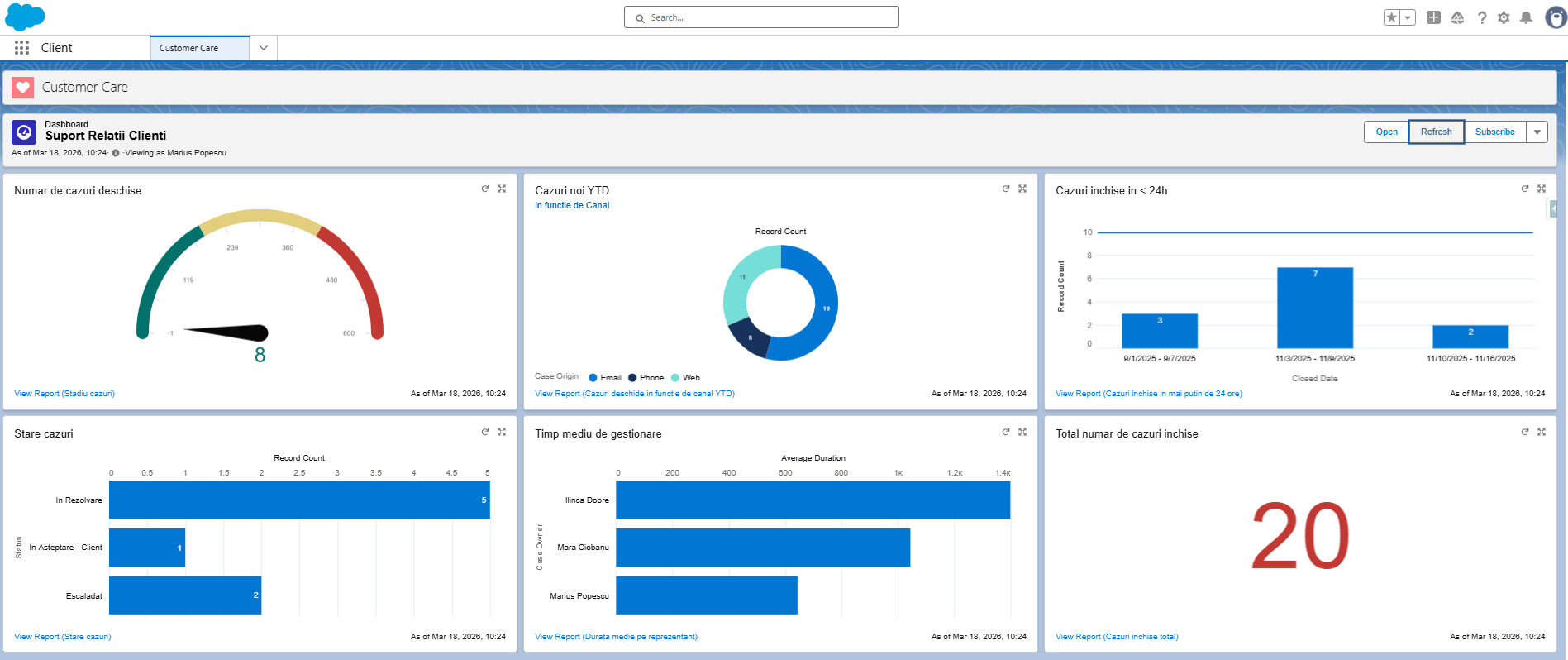This screenshot has width=1568, height=660.
Task: Open the help question mark icon
Action: tap(1482, 17)
